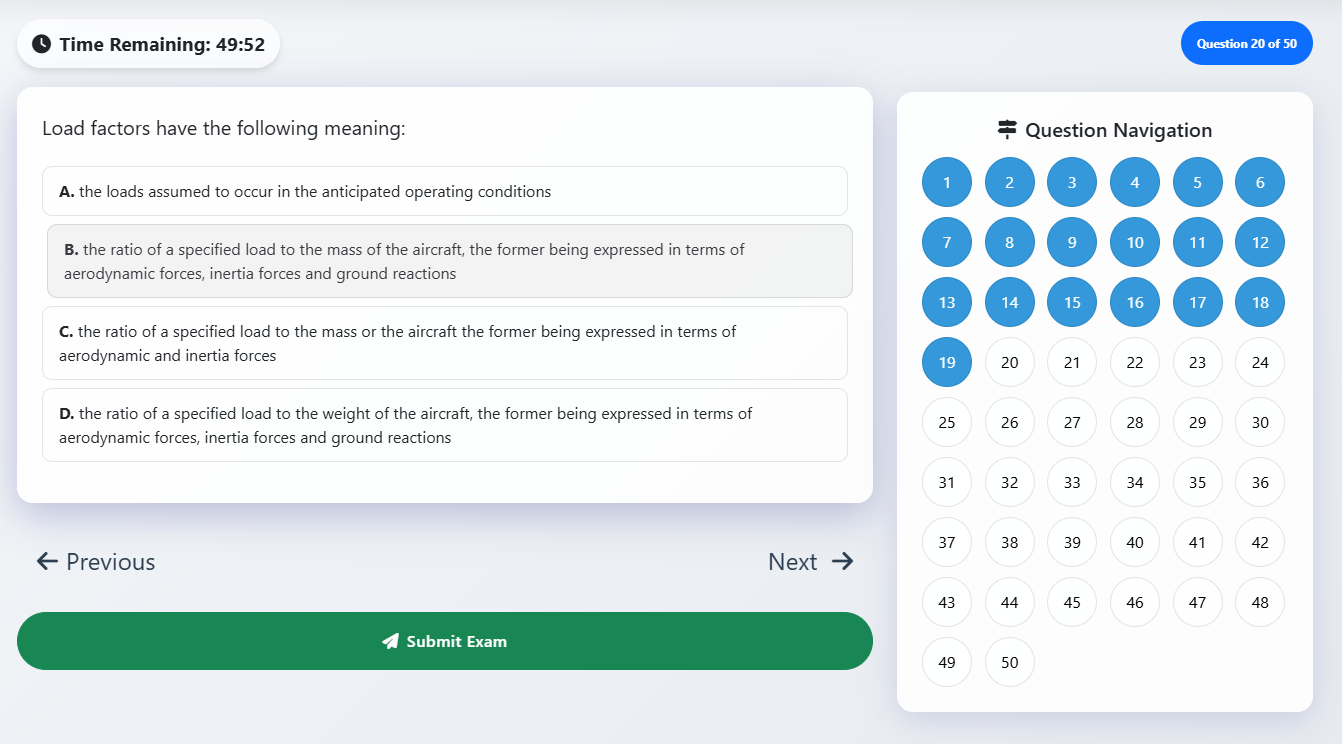The height and width of the screenshot is (744, 1342).
Task: Jump to question 1 in navigation
Action: (x=947, y=182)
